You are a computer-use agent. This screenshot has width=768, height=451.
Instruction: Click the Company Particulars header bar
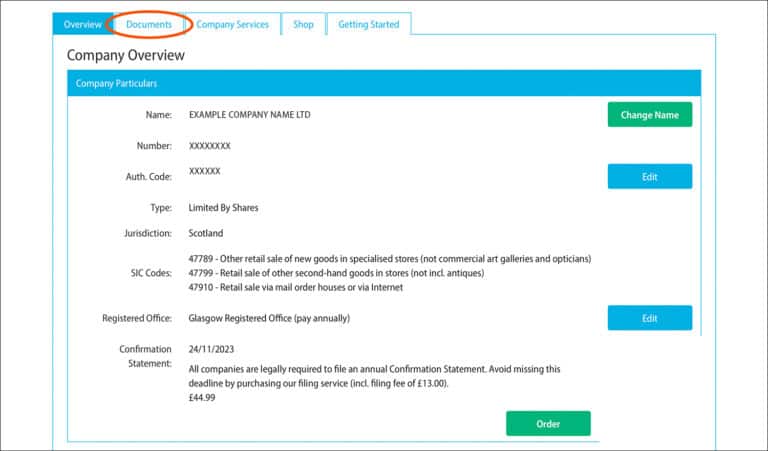click(x=384, y=83)
